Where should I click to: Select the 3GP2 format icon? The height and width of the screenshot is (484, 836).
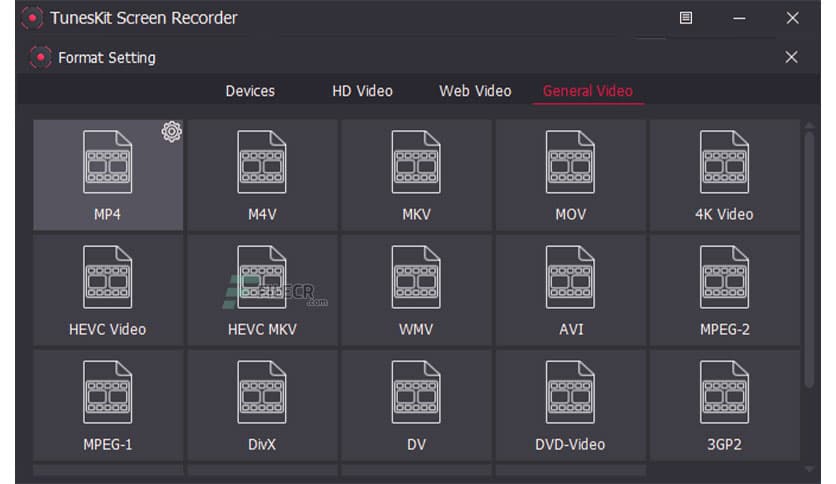point(724,392)
